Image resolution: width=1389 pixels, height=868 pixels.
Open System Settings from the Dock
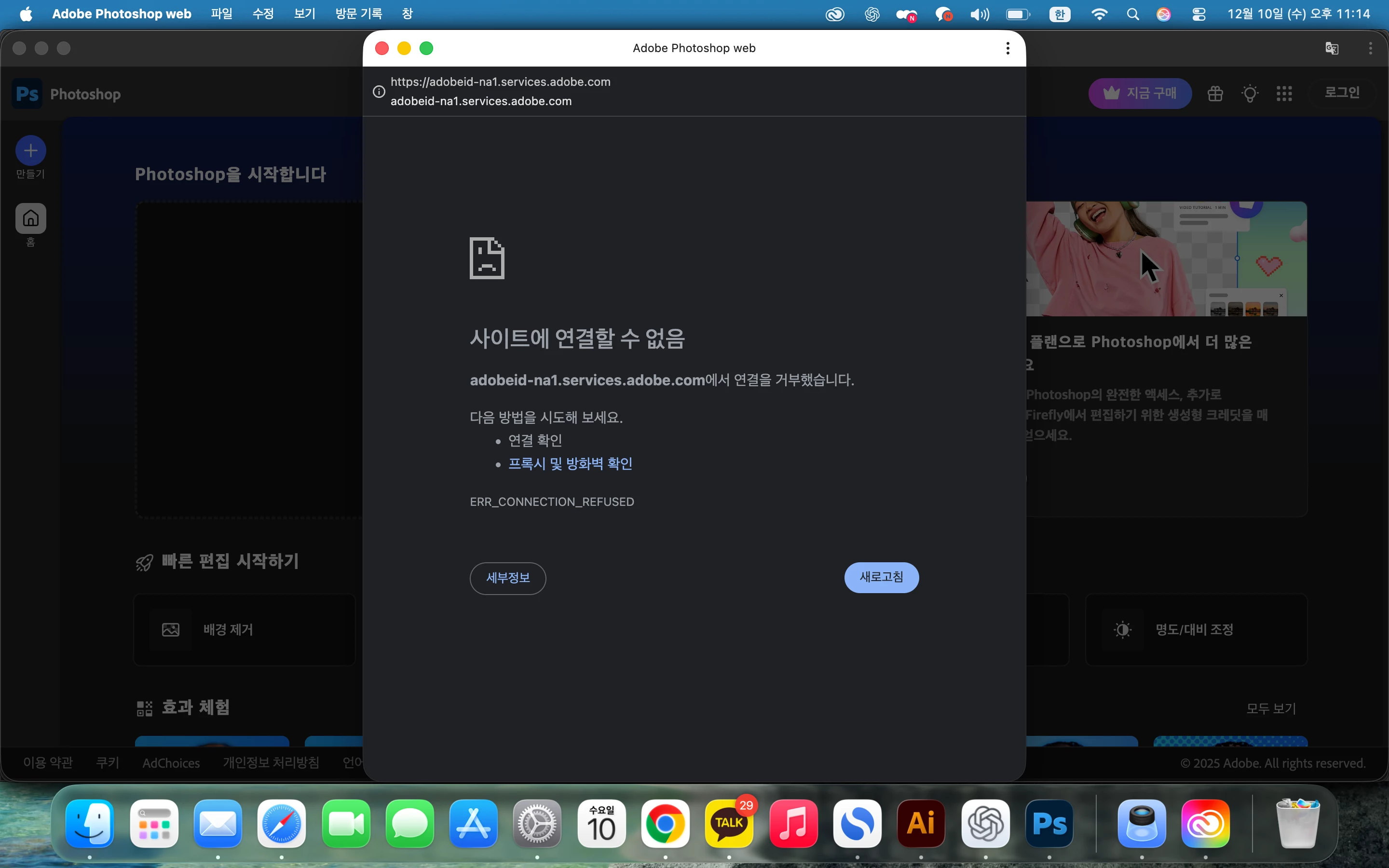[x=537, y=823]
